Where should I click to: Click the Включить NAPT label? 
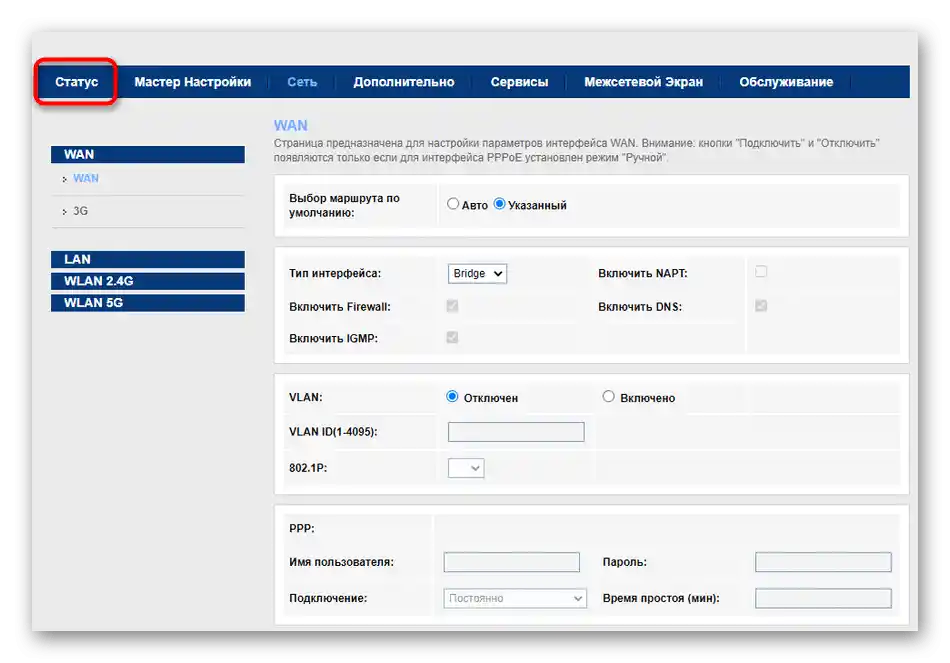pos(643,273)
